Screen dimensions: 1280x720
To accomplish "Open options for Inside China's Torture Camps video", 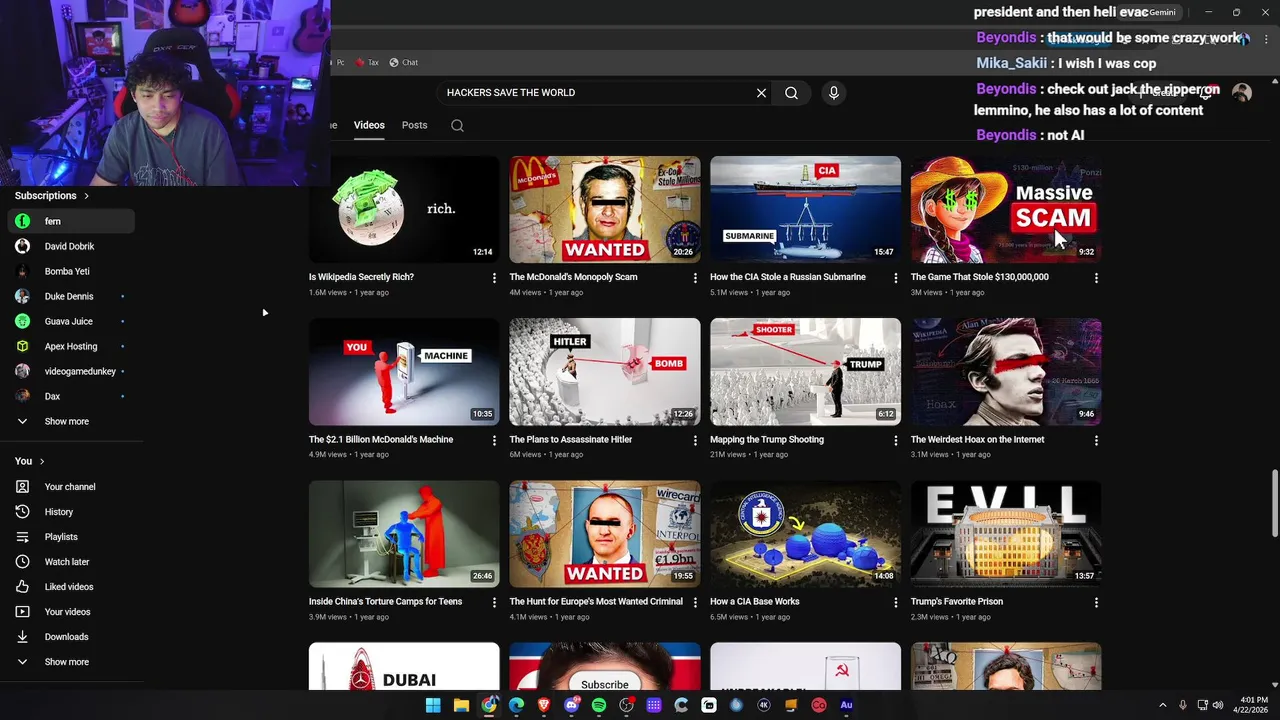I will 494,602.
